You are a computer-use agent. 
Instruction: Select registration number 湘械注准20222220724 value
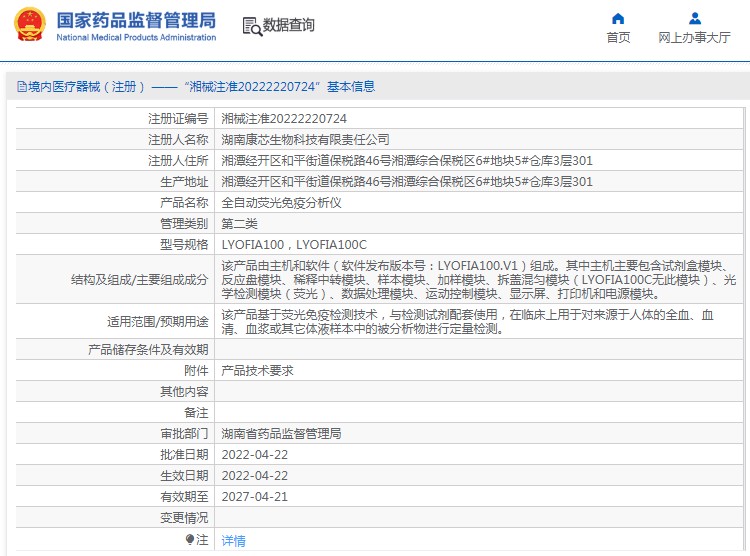(284, 119)
